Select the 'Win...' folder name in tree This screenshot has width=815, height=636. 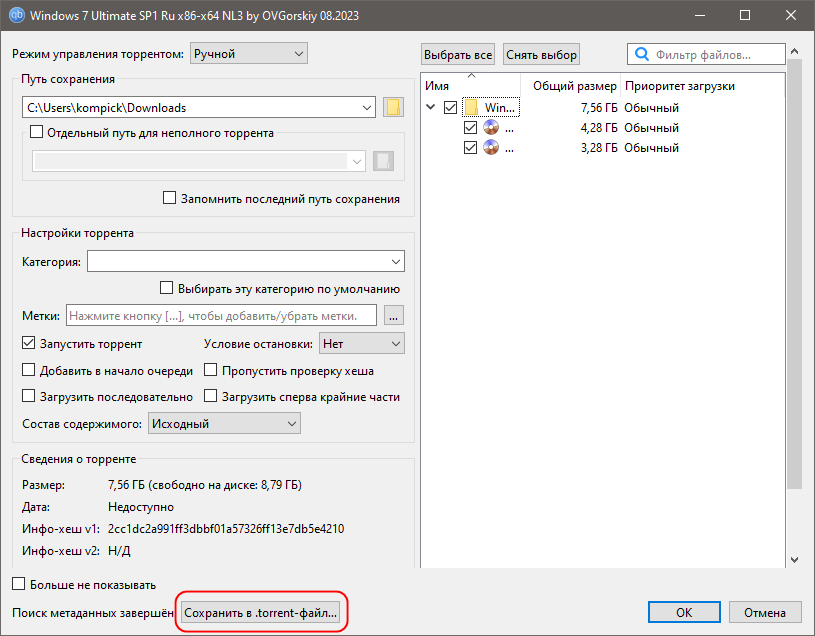point(499,108)
